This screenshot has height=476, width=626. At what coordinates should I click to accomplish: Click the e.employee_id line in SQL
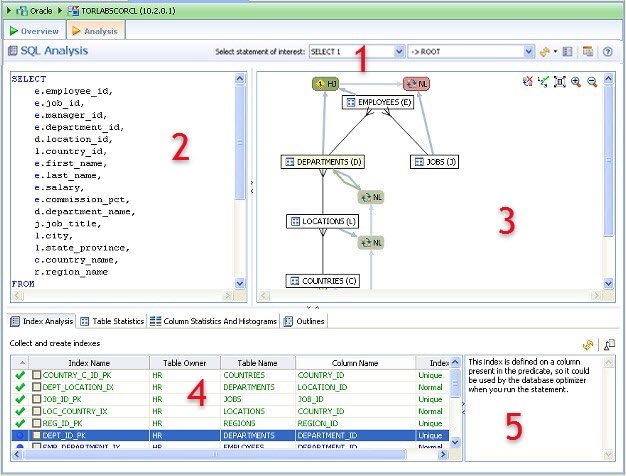[73, 91]
